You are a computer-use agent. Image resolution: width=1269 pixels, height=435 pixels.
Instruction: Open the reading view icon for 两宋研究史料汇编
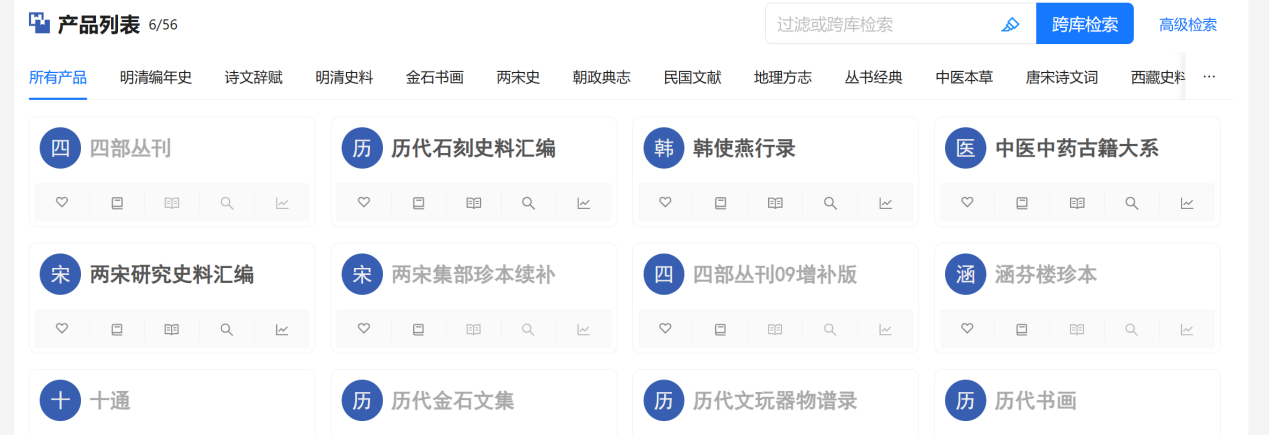pos(172,329)
